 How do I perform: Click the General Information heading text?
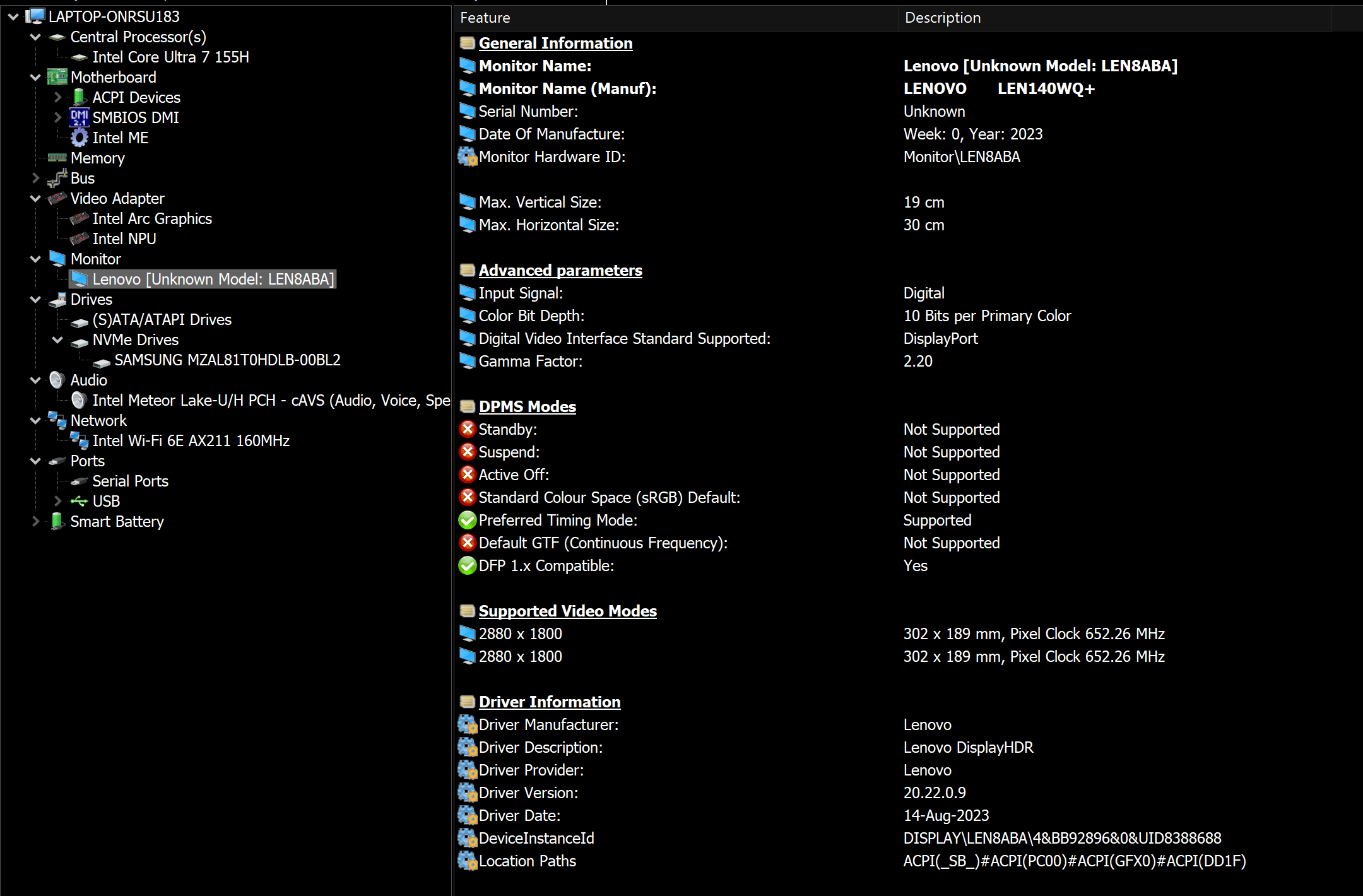pyautogui.click(x=555, y=43)
